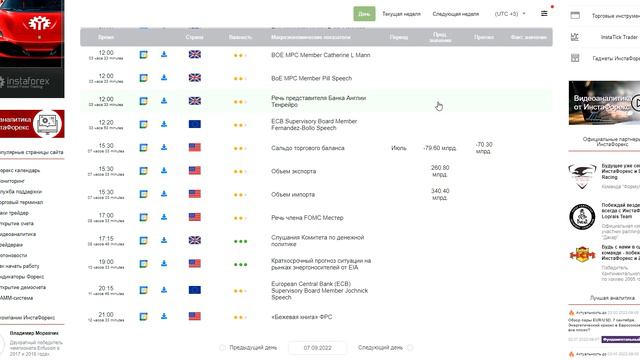This screenshot has width=640, height=360.
Task: Click the Торговые инструменты sidebar icon
Action: pos(575,16)
